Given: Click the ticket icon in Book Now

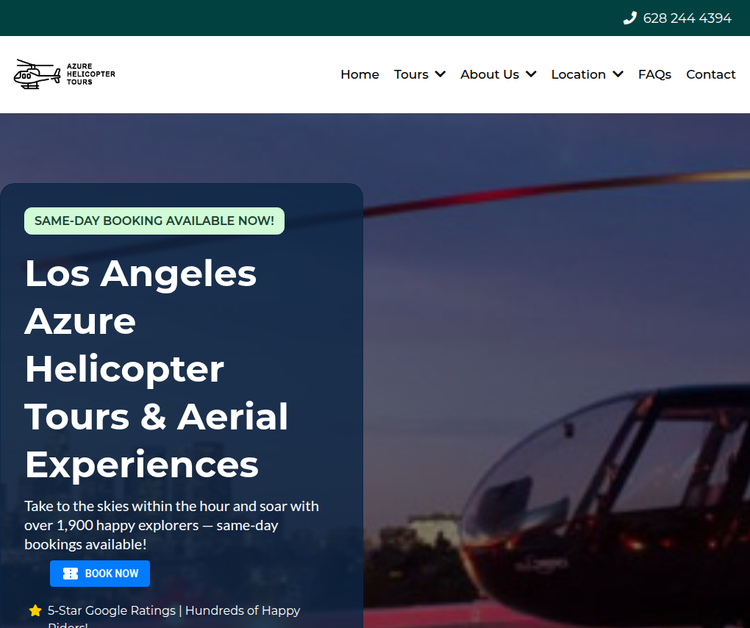Looking at the screenshot, I should coord(70,573).
